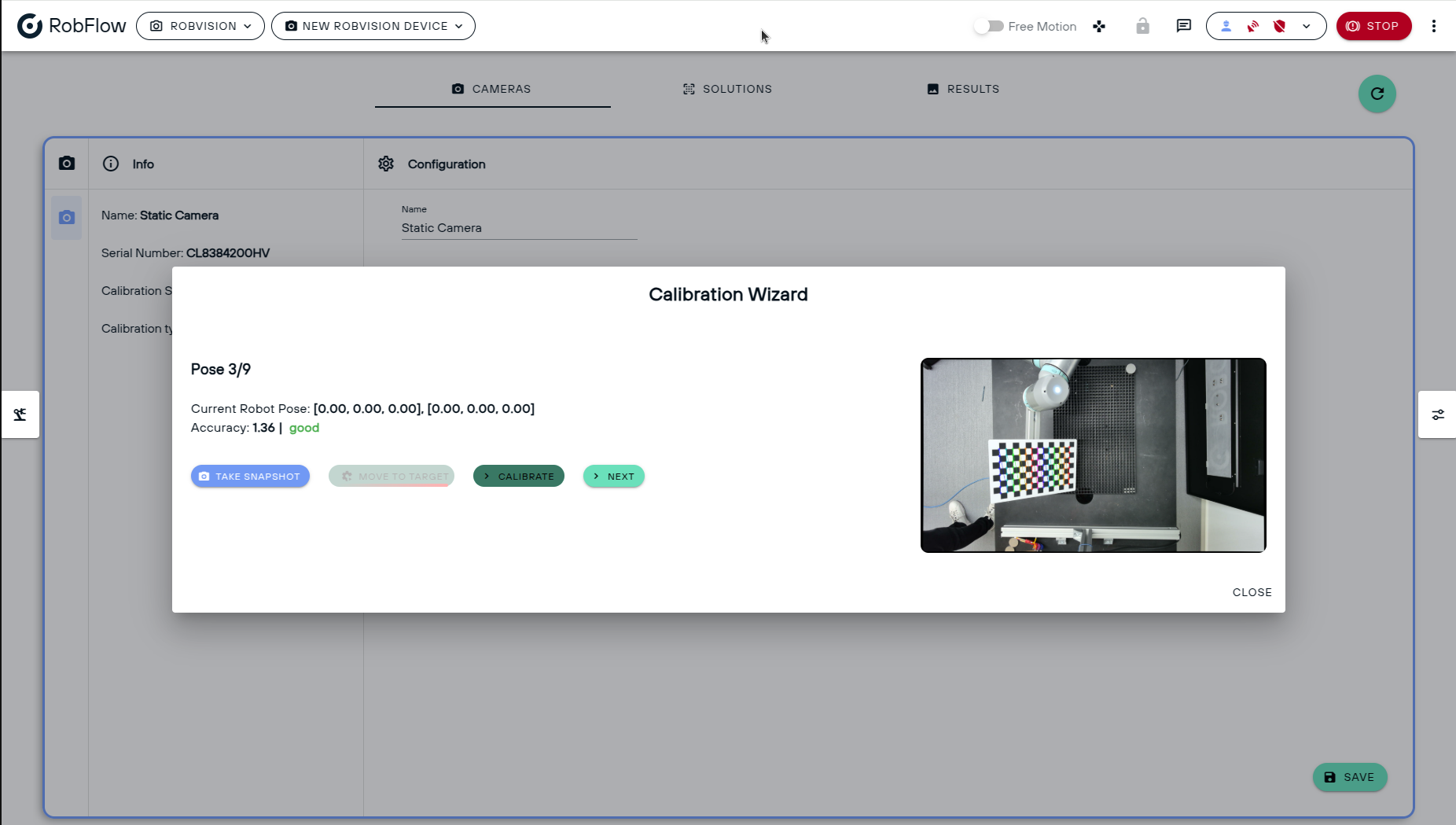Click MOVE TO TARGET button
This screenshot has height=825, width=1456.
[x=392, y=477]
